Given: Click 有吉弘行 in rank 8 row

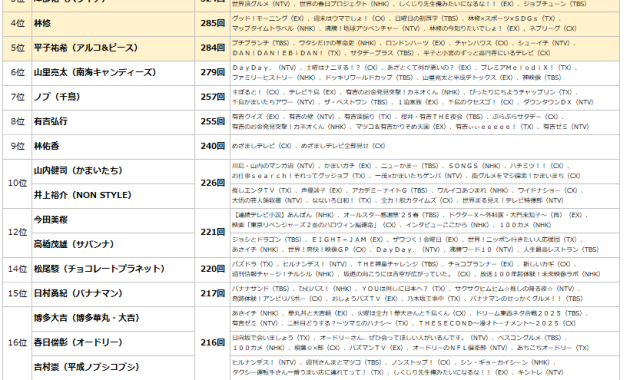Looking at the screenshot, I should pyautogui.click(x=51, y=121).
